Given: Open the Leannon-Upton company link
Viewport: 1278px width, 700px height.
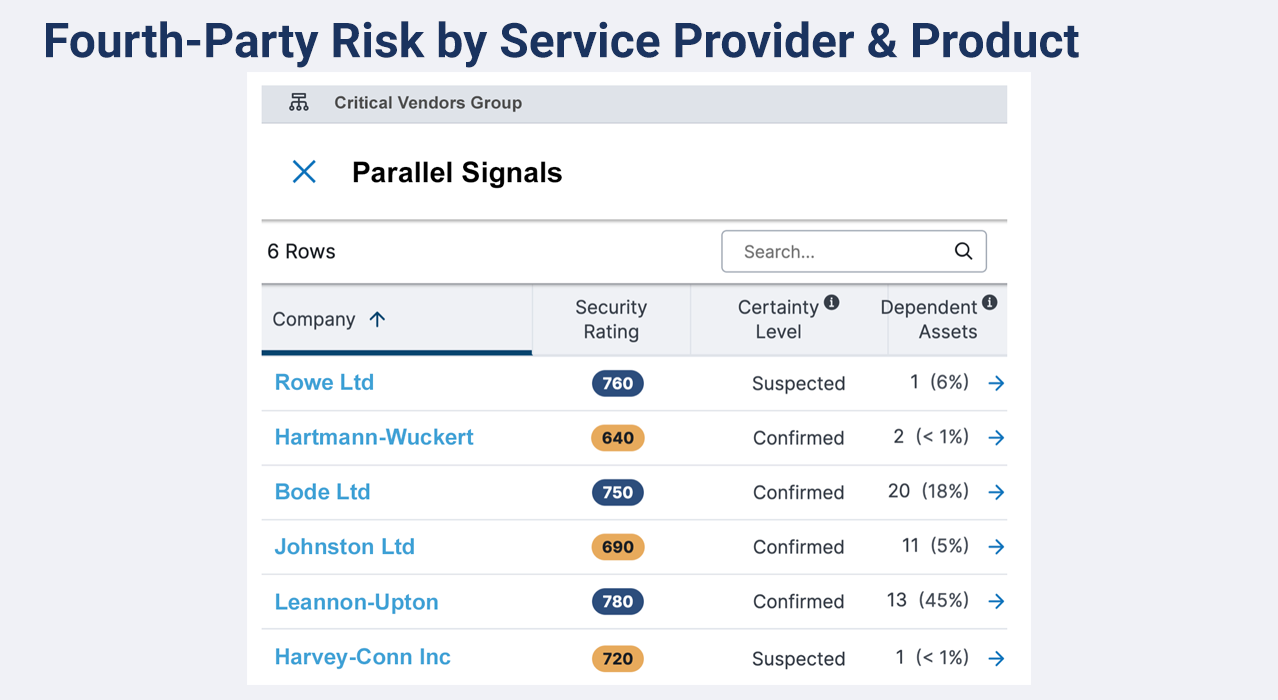Looking at the screenshot, I should point(356,602).
